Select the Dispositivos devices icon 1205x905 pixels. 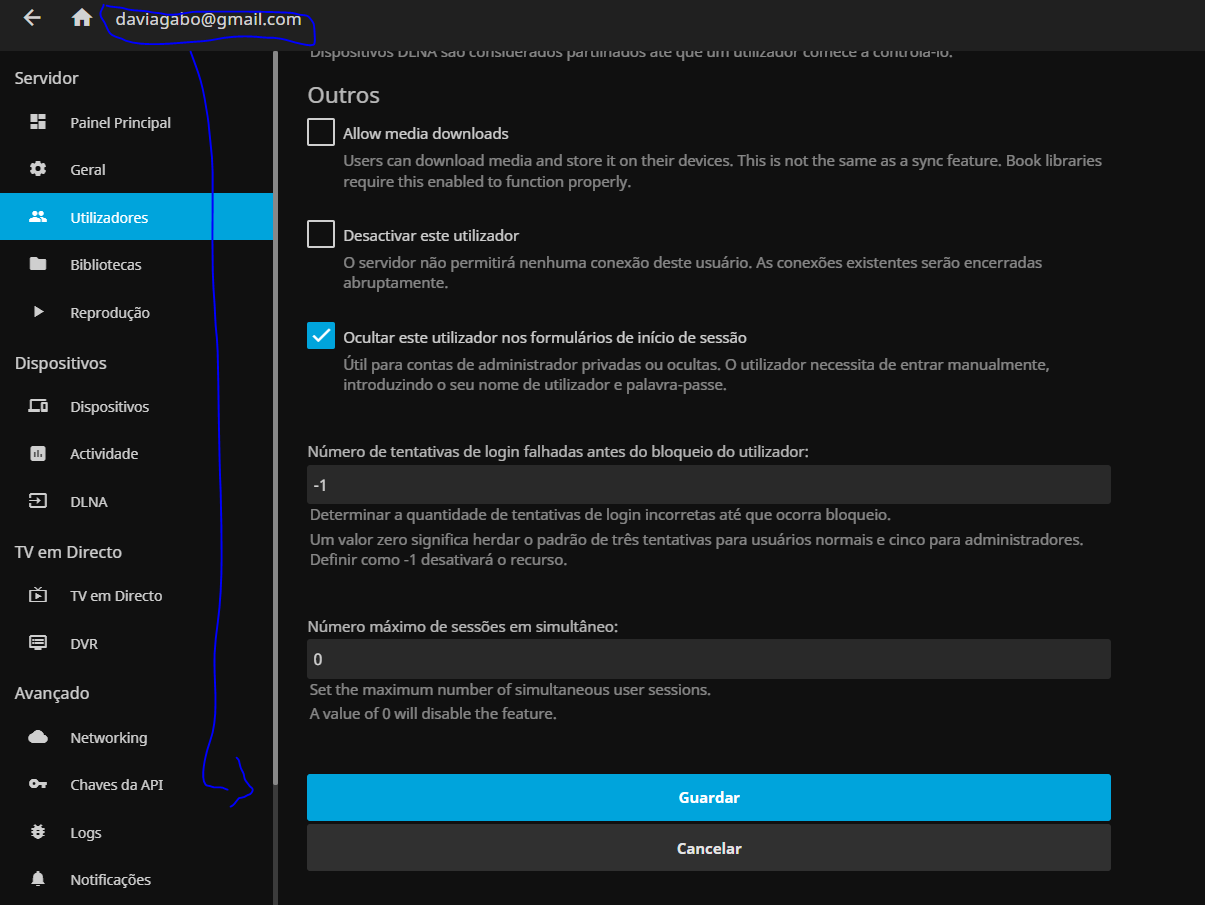(x=38, y=407)
